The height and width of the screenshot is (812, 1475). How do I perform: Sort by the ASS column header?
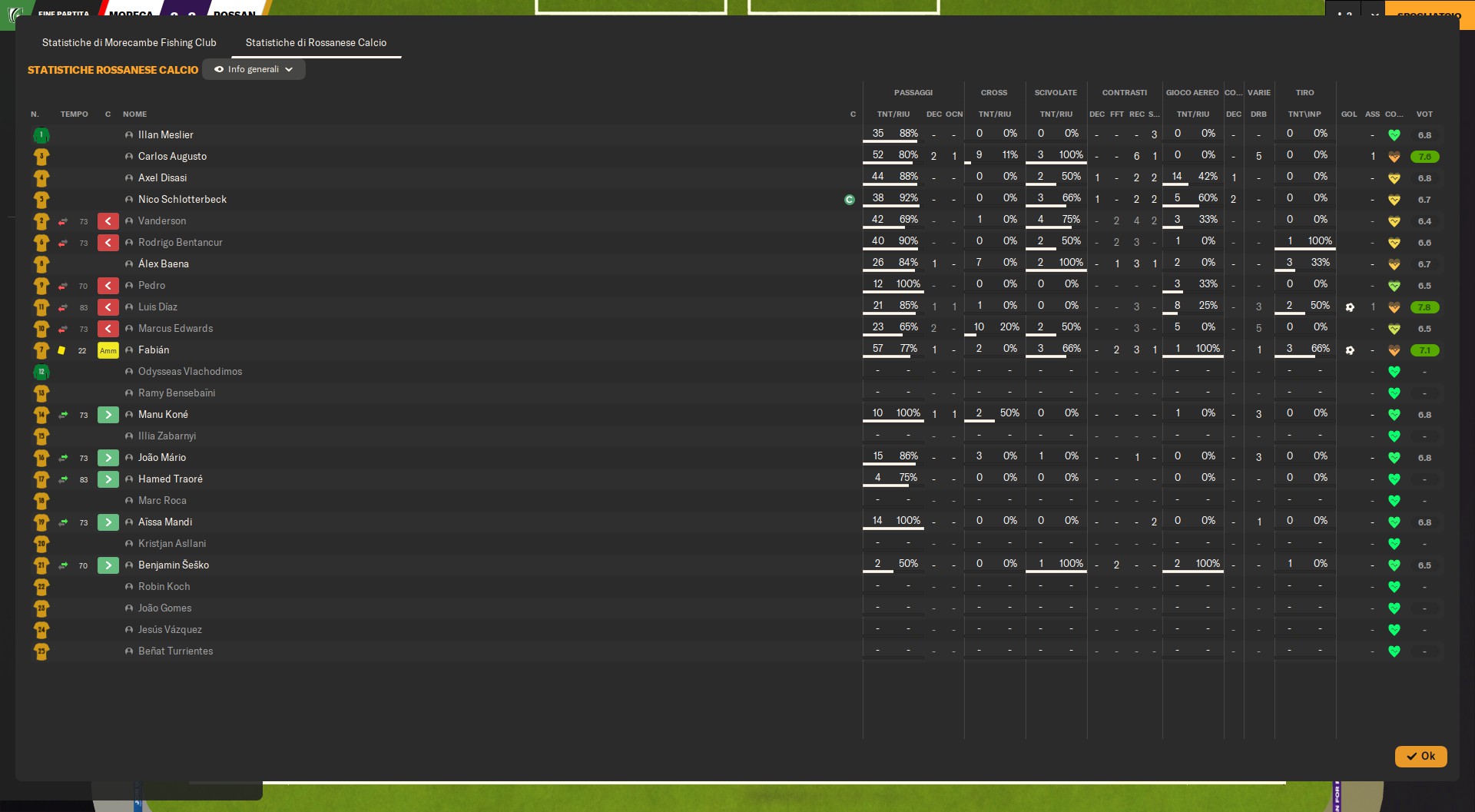click(1373, 114)
